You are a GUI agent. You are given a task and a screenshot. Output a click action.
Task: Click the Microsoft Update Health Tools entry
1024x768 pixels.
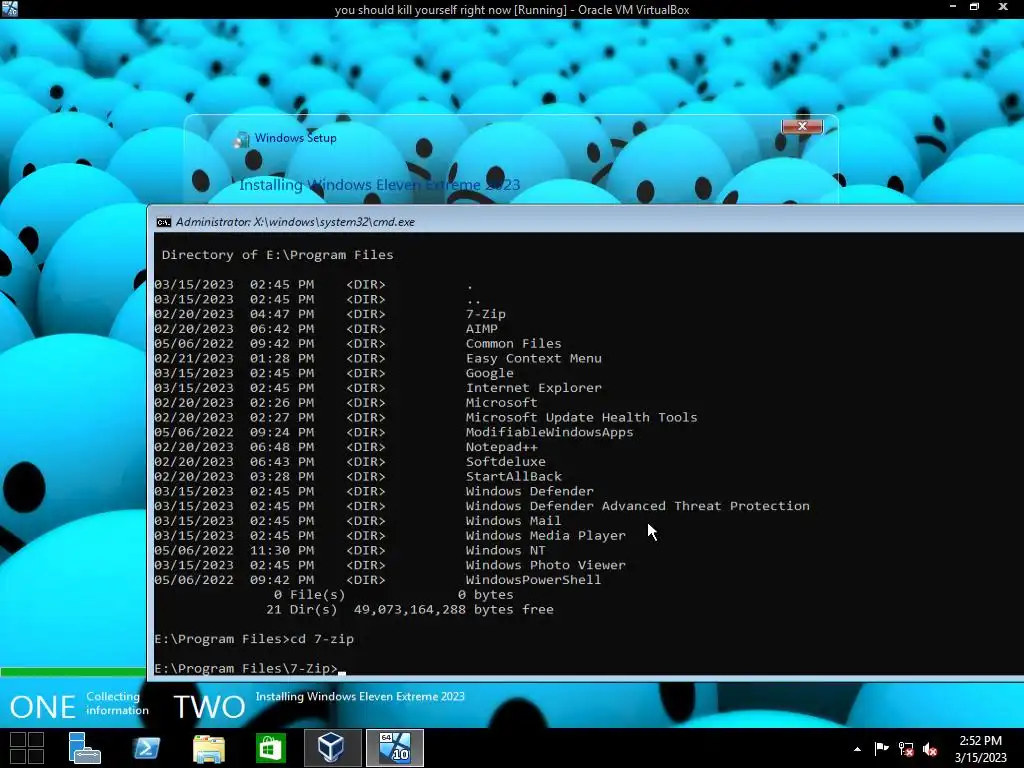581,417
